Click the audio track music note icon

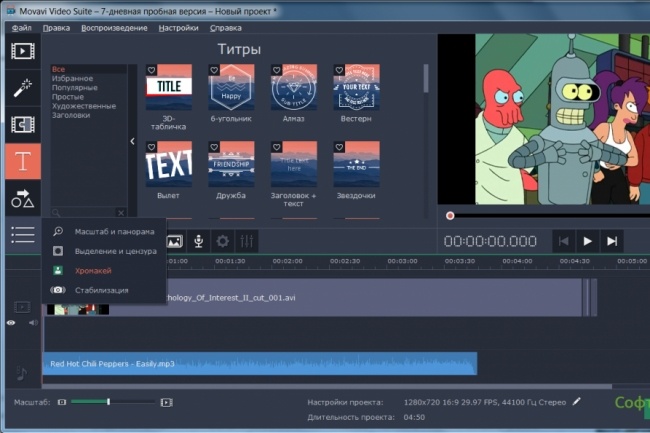pos(22,373)
